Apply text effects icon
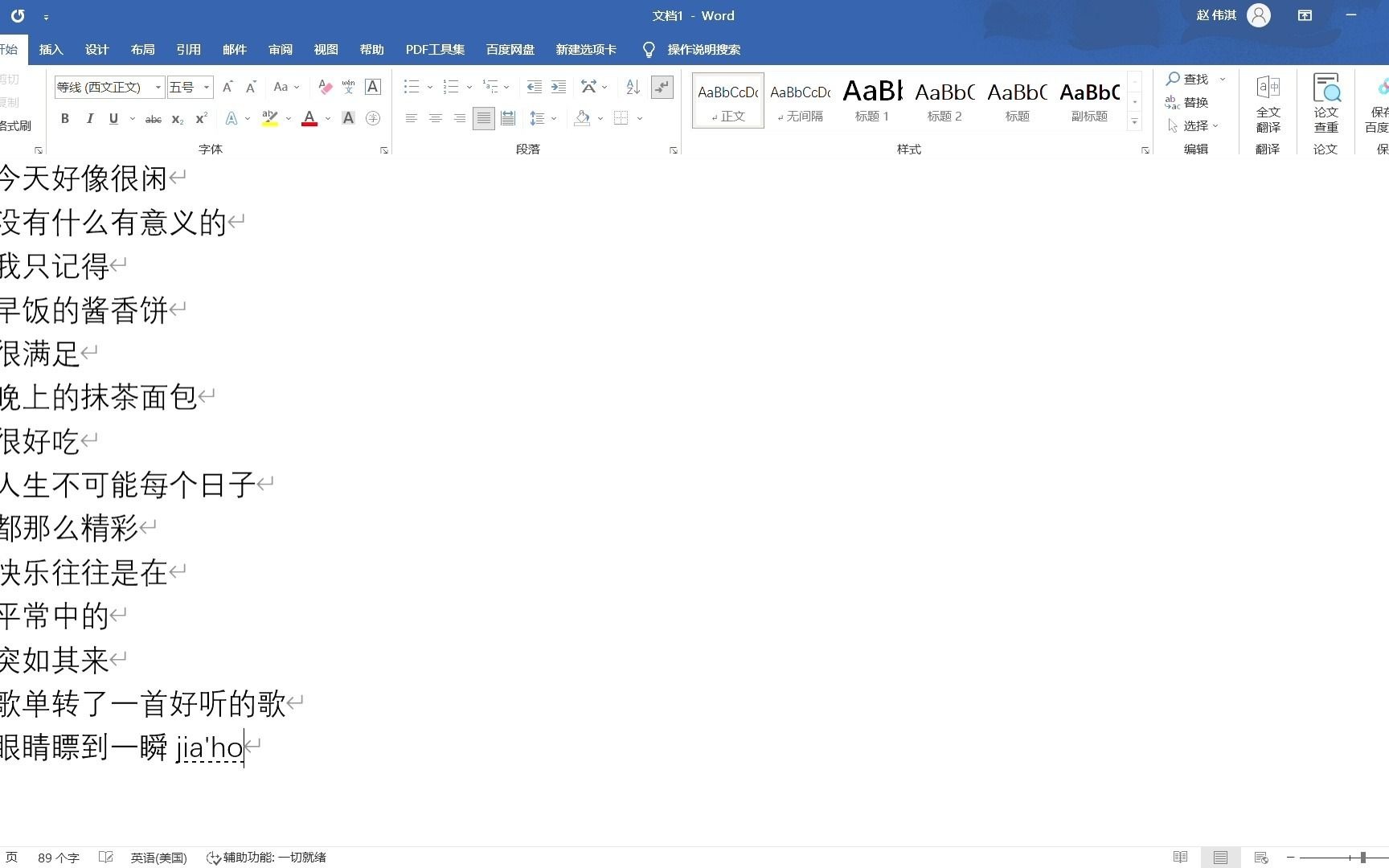The width and height of the screenshot is (1389, 868). click(x=231, y=119)
